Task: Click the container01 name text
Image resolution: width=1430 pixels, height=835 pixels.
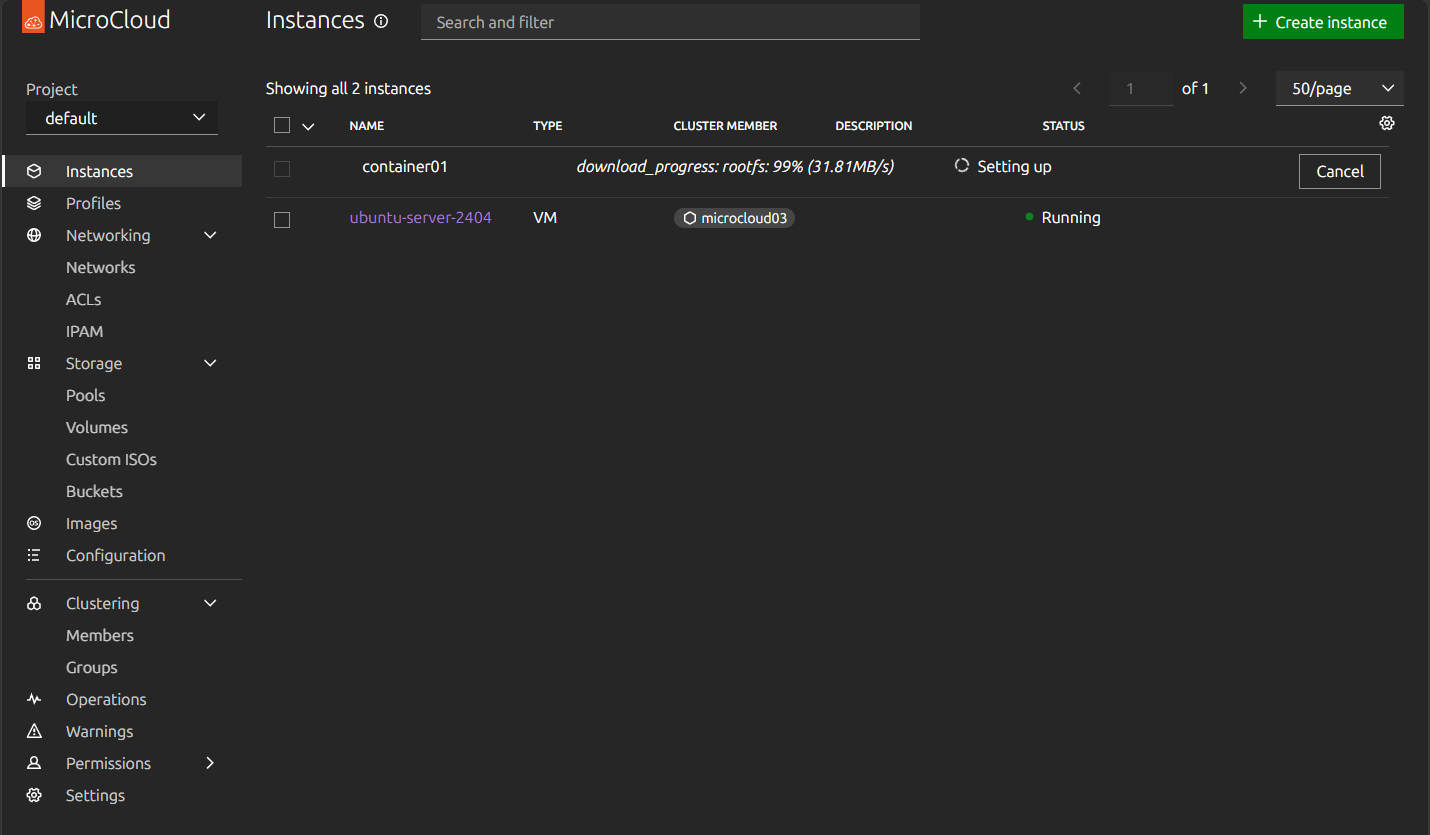Action: click(x=405, y=167)
